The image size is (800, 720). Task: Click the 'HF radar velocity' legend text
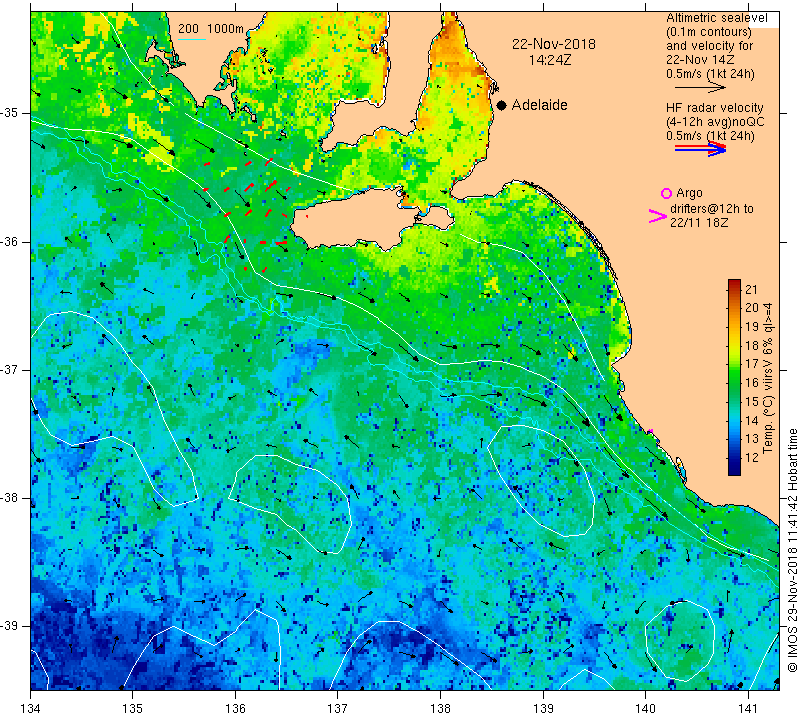tap(714, 108)
